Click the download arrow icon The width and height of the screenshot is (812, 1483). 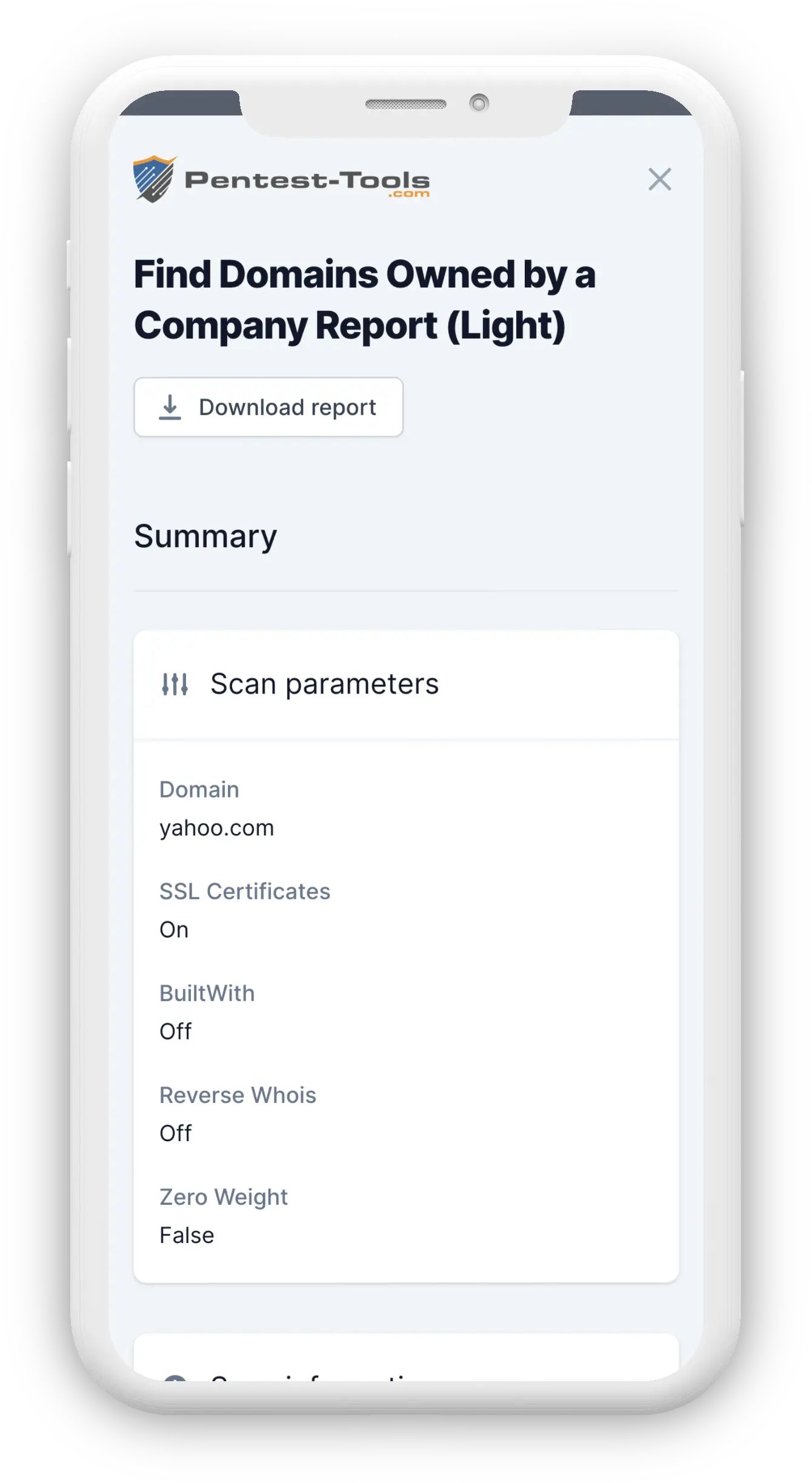click(170, 407)
